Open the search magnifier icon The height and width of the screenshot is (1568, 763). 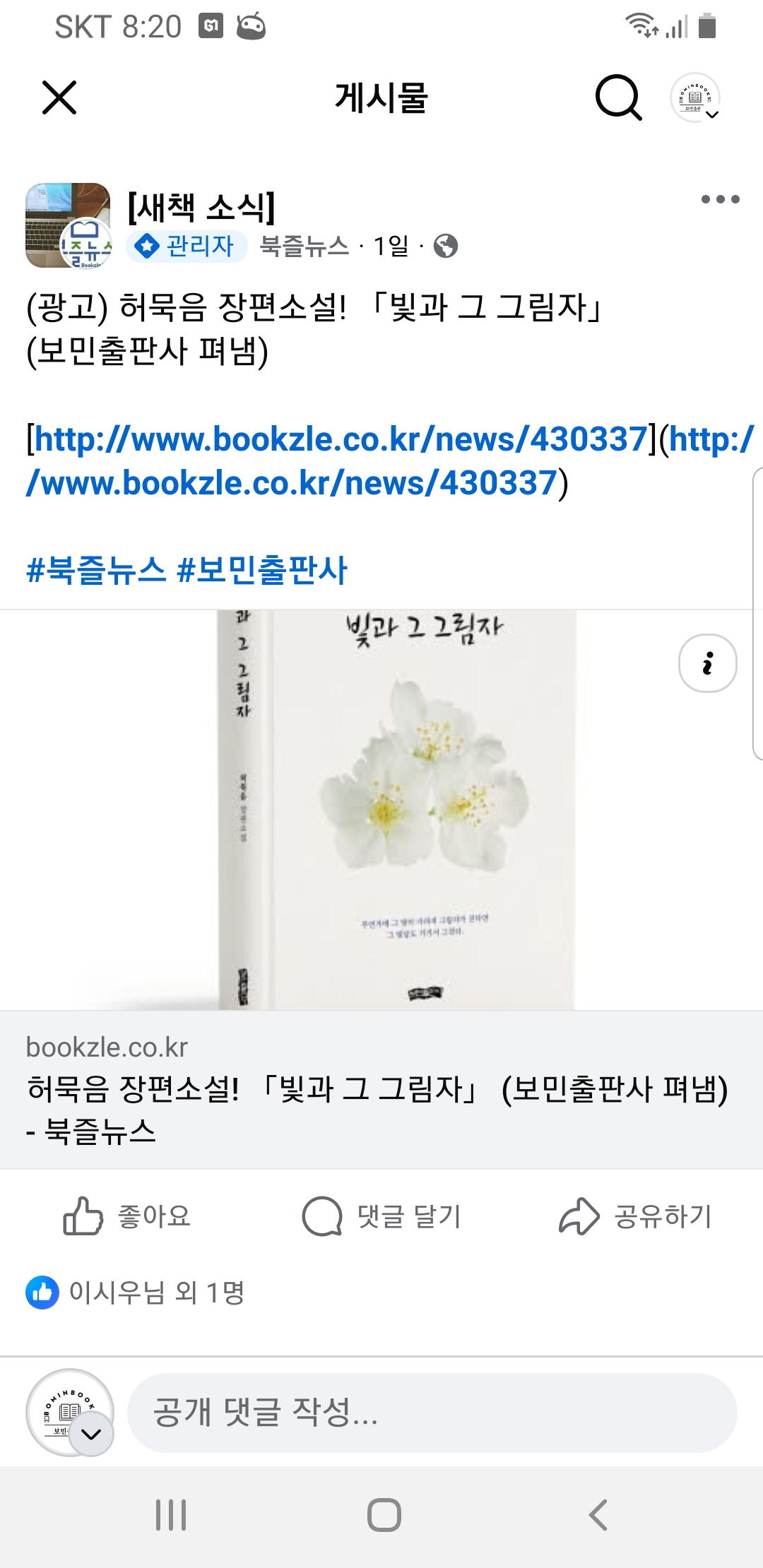pos(618,97)
